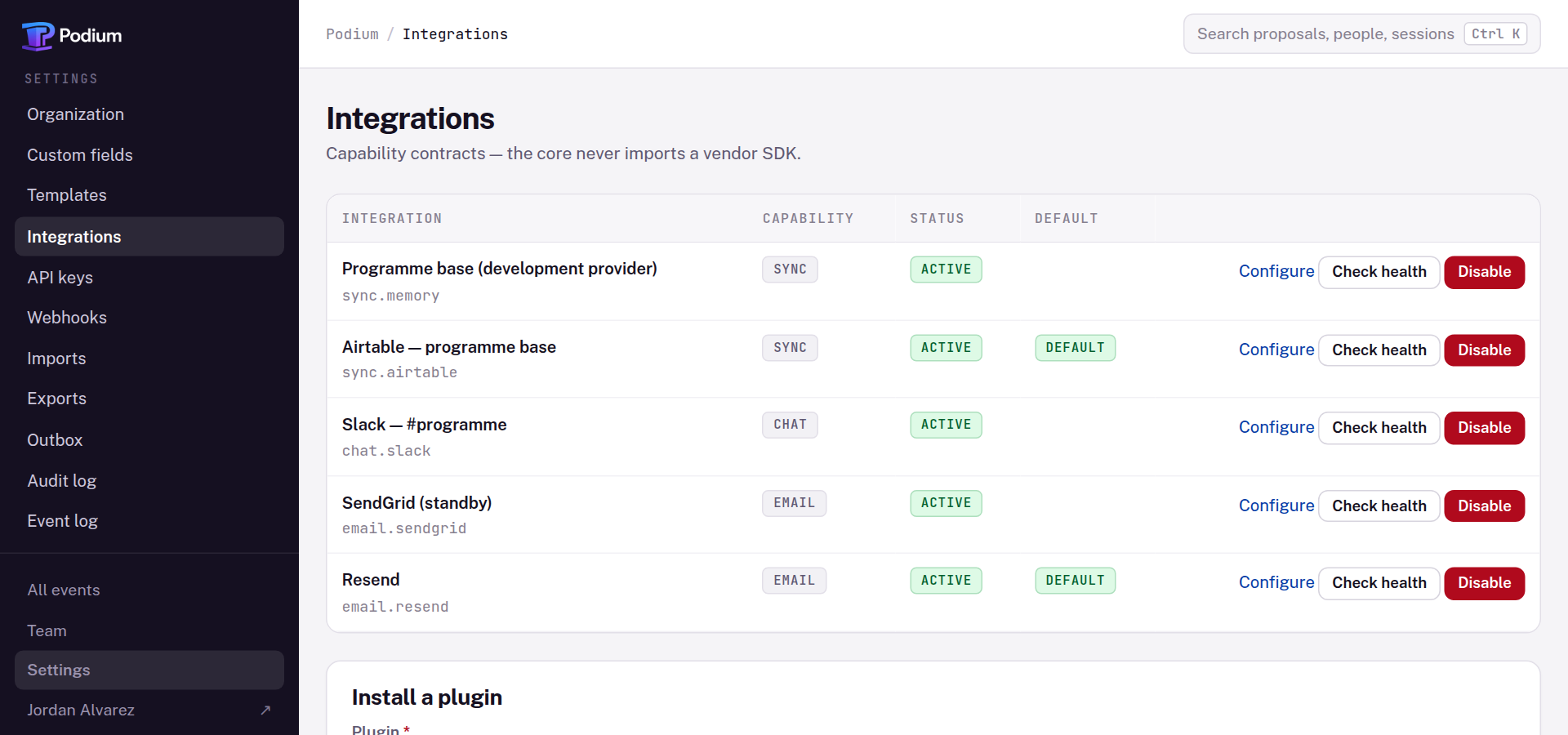View the Audit log
1568x735 pixels.
pos(149,481)
